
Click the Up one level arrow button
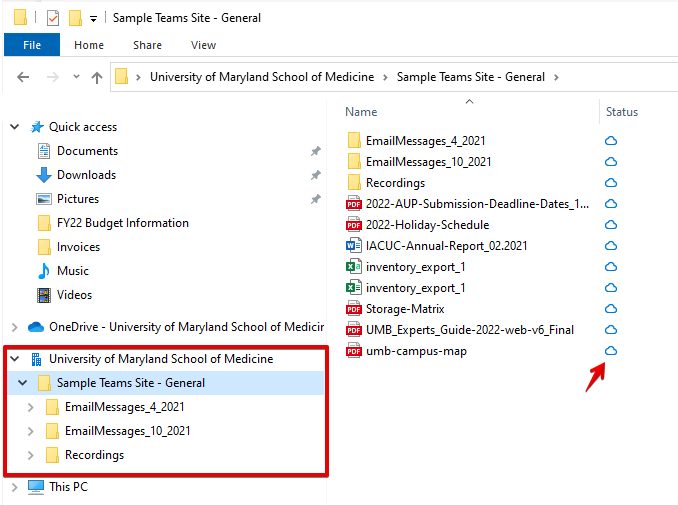tap(97, 77)
